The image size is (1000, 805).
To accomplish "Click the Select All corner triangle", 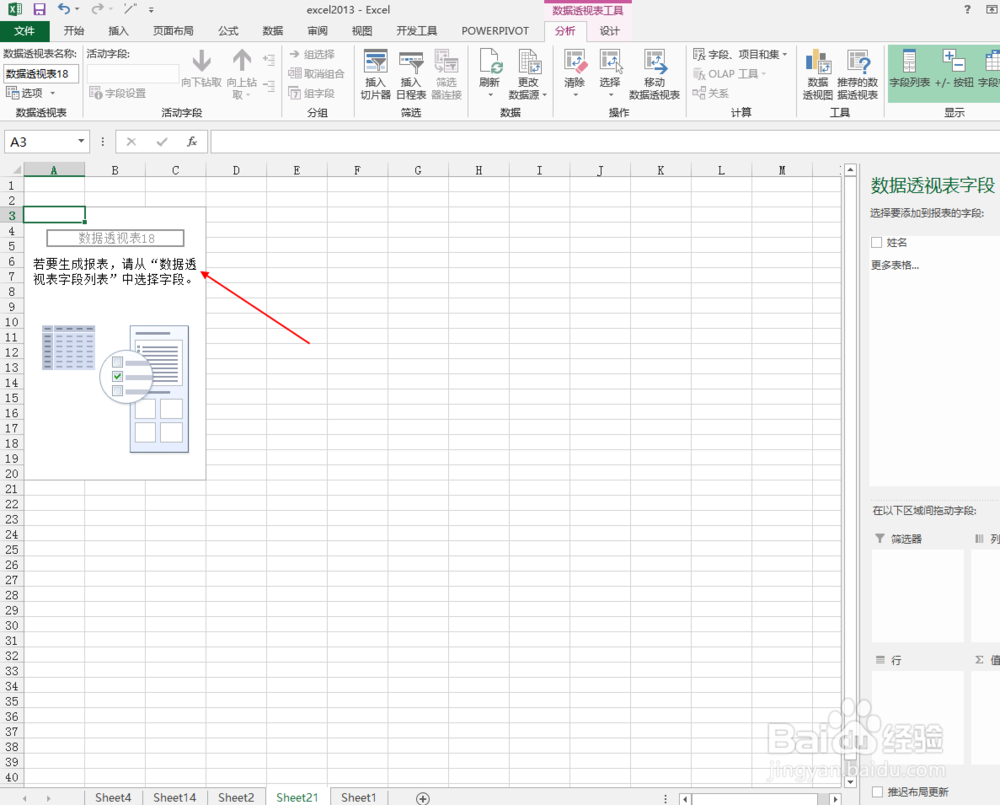I will 16,170.
